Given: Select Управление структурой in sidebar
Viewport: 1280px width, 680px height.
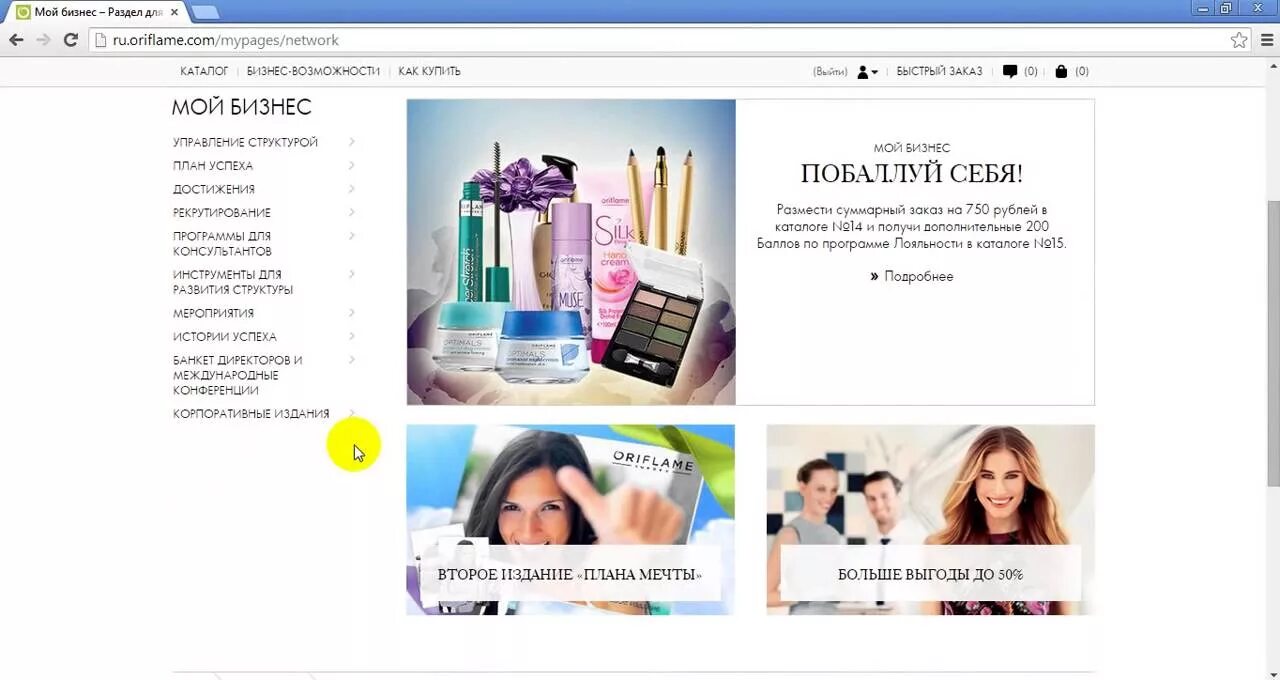Looking at the screenshot, I should coord(245,143).
